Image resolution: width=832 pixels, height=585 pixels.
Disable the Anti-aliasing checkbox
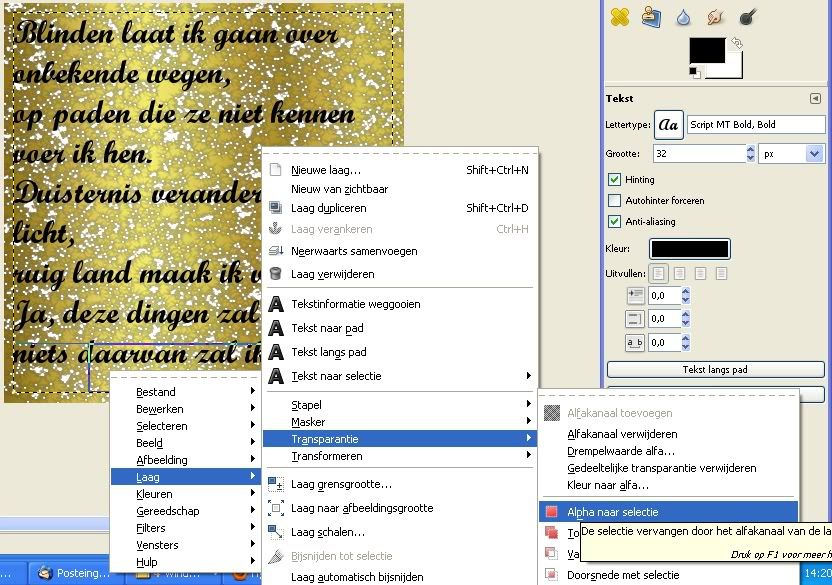[615, 222]
